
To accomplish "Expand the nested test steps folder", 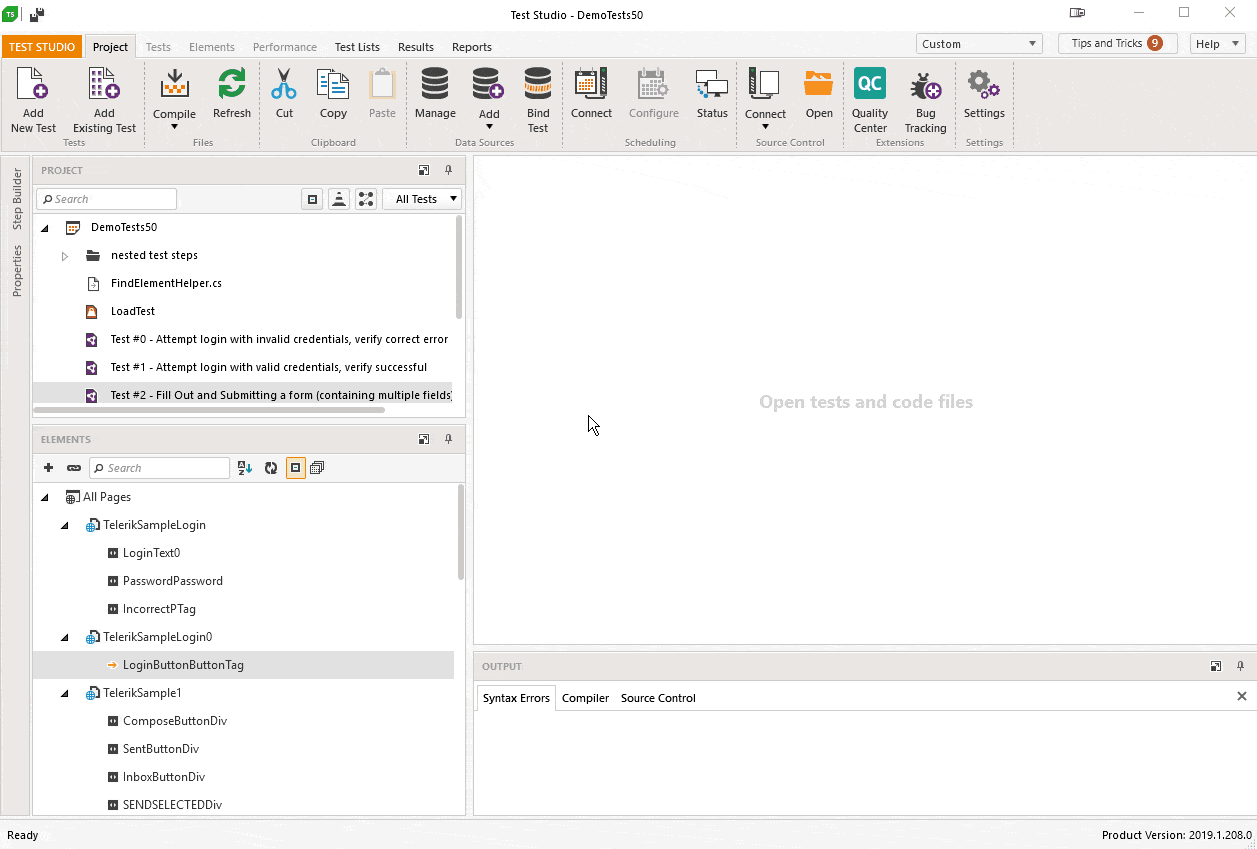I will coord(65,256).
